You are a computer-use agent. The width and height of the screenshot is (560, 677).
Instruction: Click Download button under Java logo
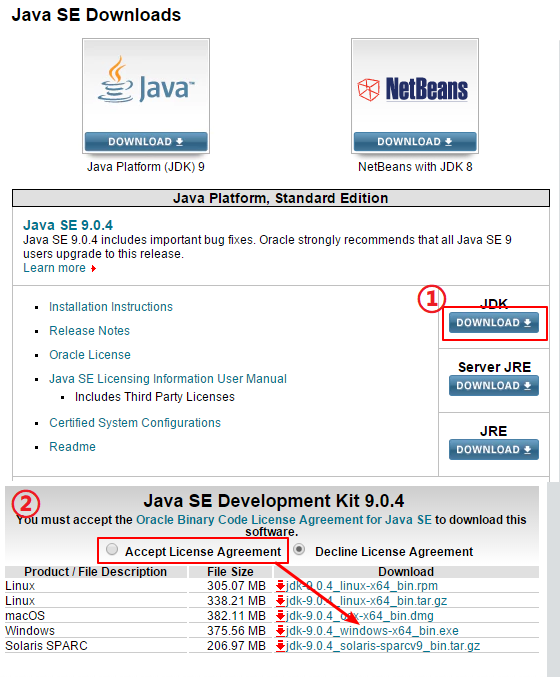pyautogui.click(x=146, y=142)
